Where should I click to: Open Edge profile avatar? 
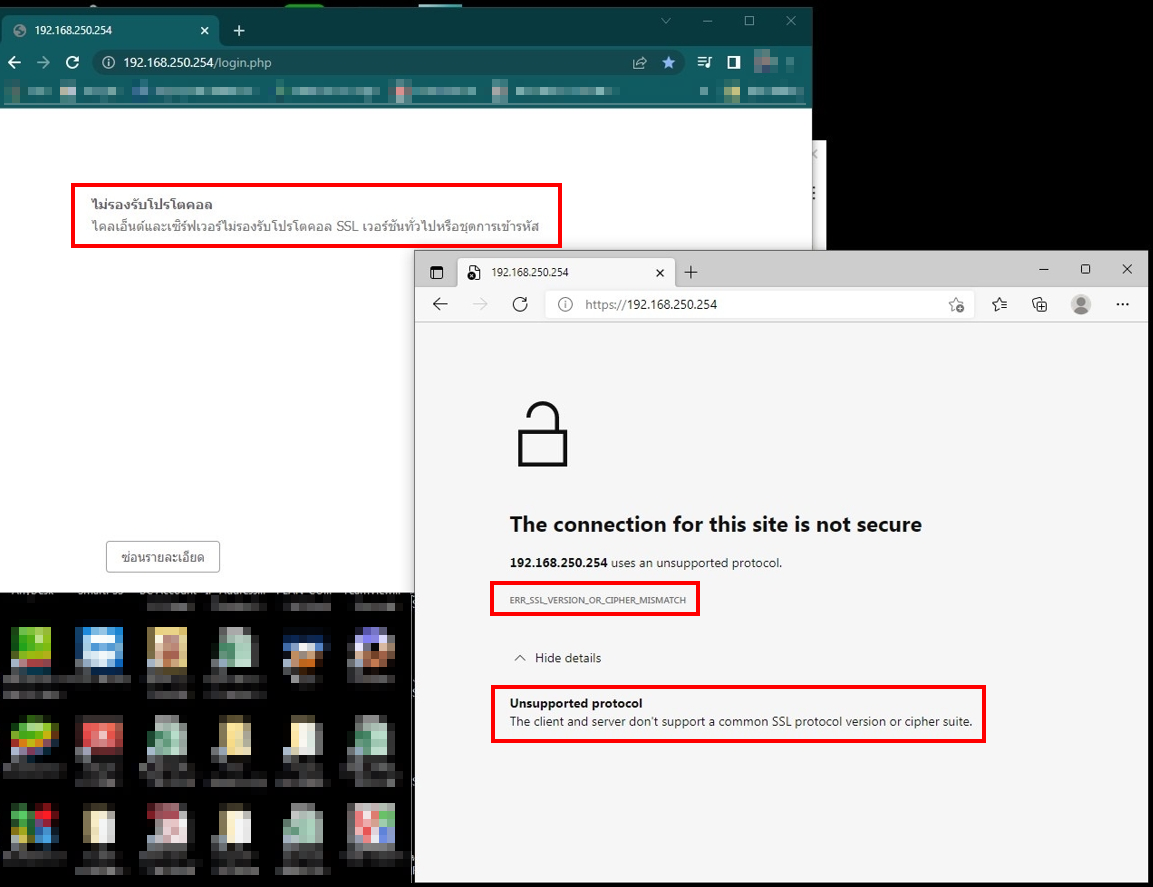click(x=1081, y=304)
